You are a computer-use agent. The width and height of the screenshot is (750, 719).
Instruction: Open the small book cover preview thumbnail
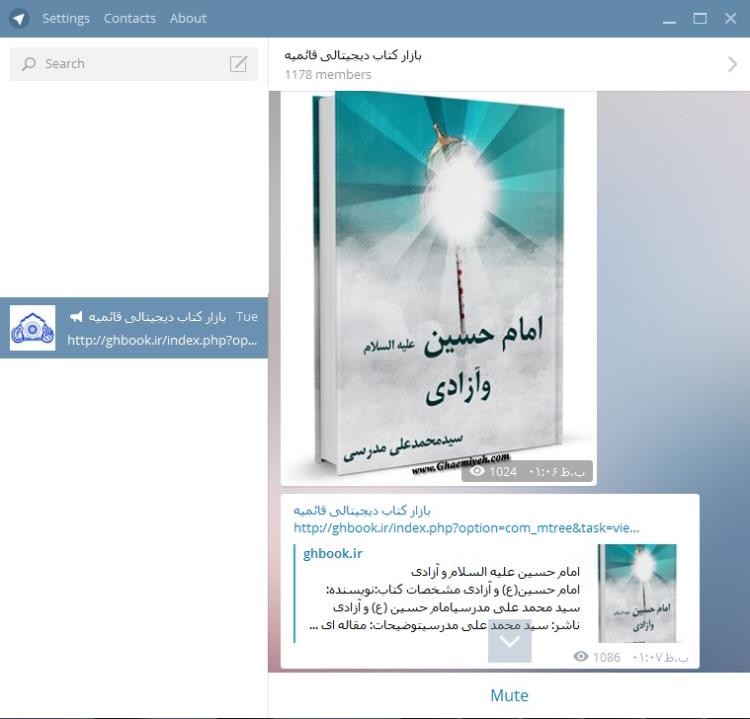point(637,593)
